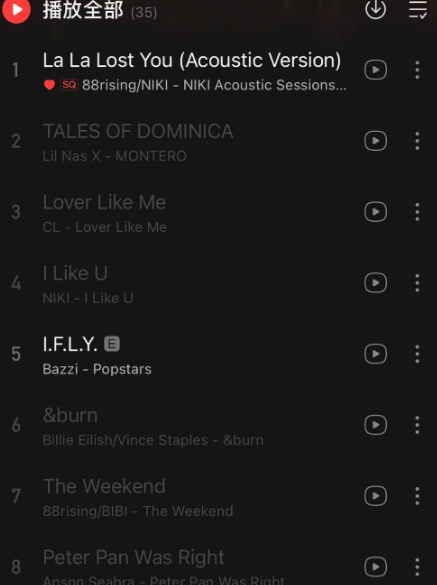The width and height of the screenshot is (437, 585).
Task: Toggle red heart on La La Lost You
Action: tap(49, 85)
